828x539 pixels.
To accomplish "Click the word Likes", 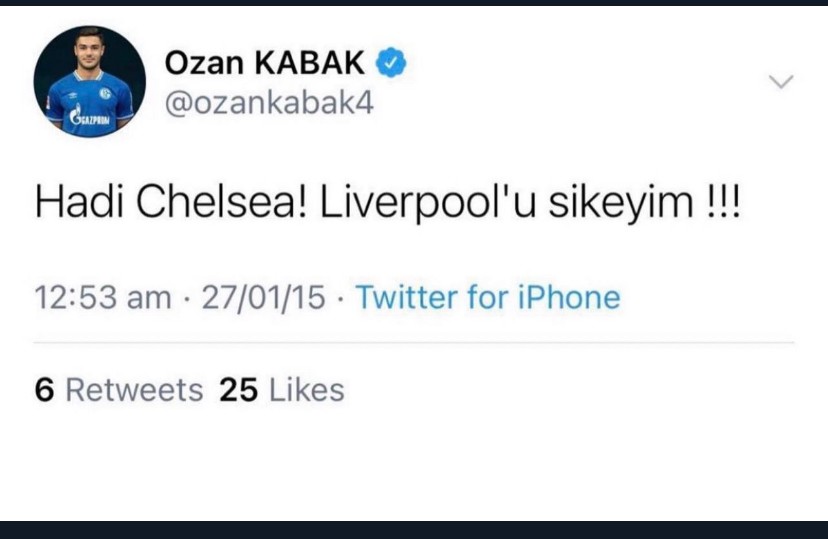I will tap(306, 389).
